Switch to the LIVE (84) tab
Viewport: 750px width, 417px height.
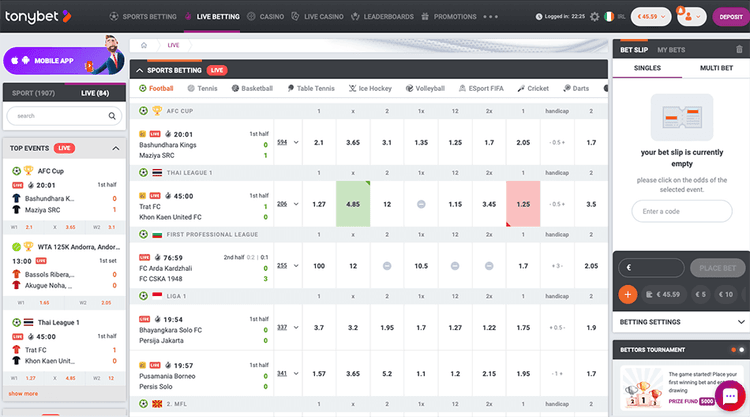point(95,93)
